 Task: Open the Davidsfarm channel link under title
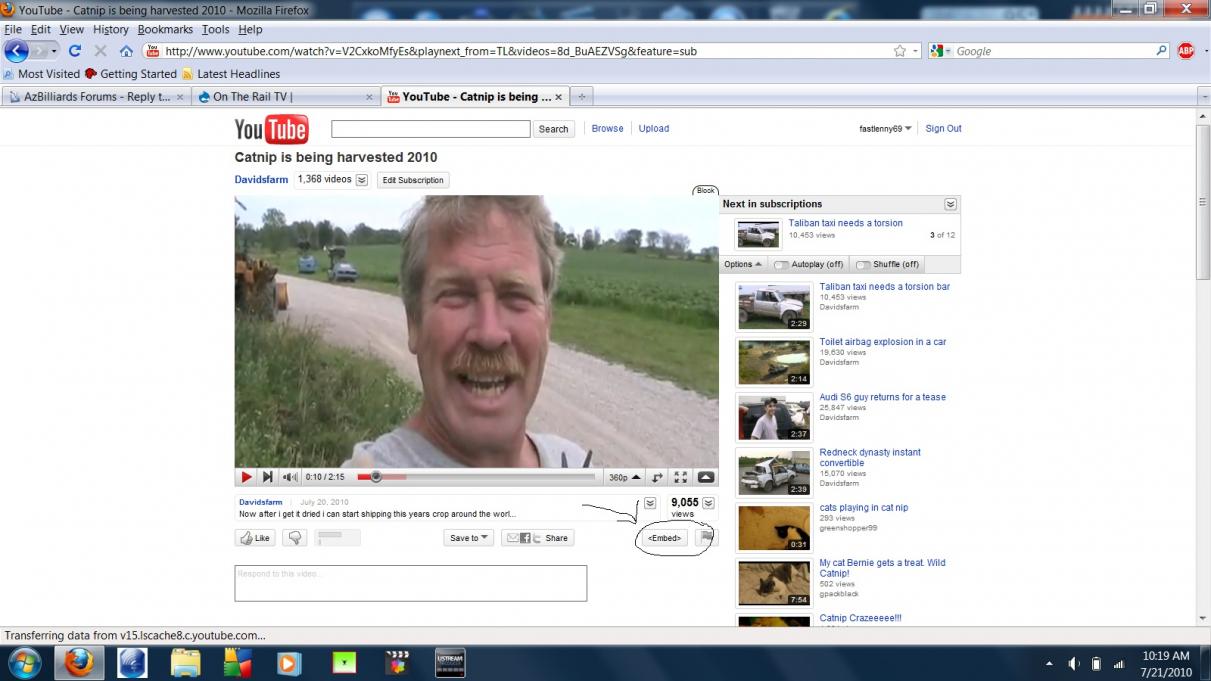click(261, 180)
